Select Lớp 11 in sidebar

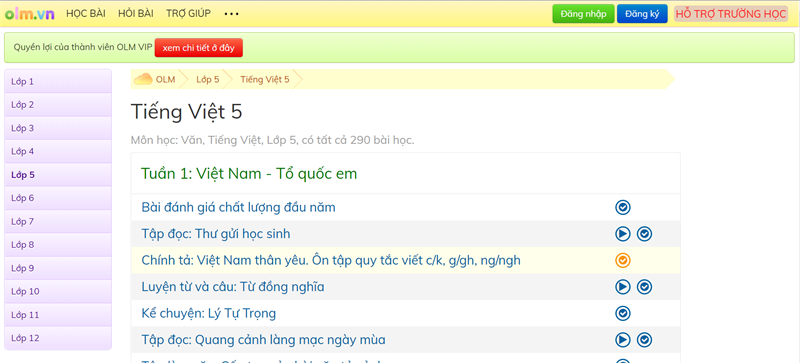(x=58, y=314)
